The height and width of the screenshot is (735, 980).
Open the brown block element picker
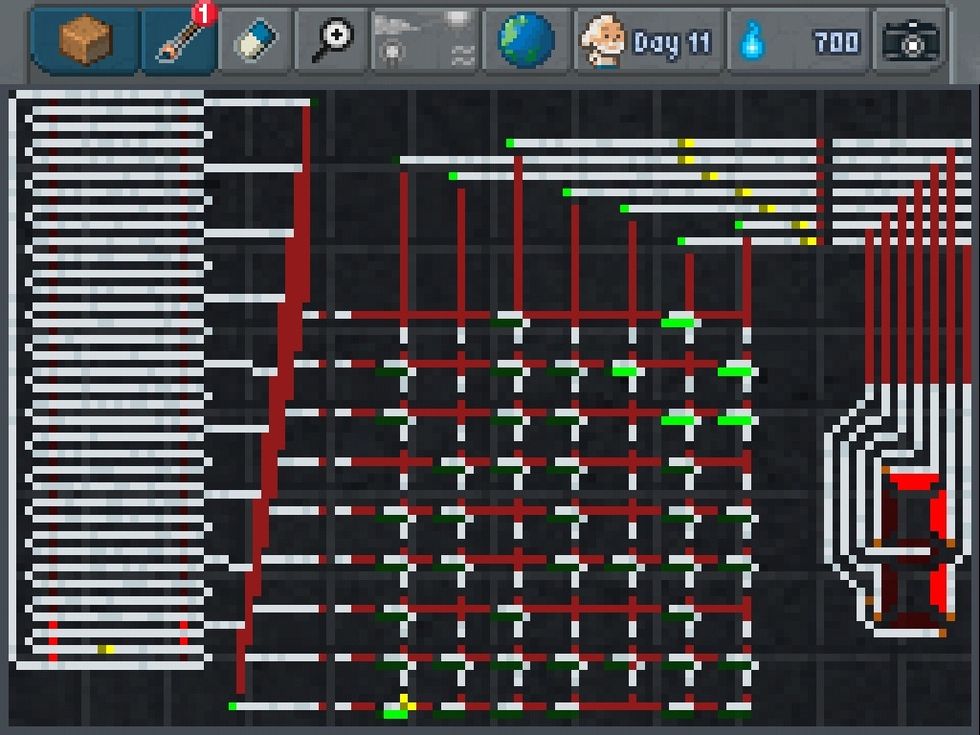pyautogui.click(x=85, y=41)
